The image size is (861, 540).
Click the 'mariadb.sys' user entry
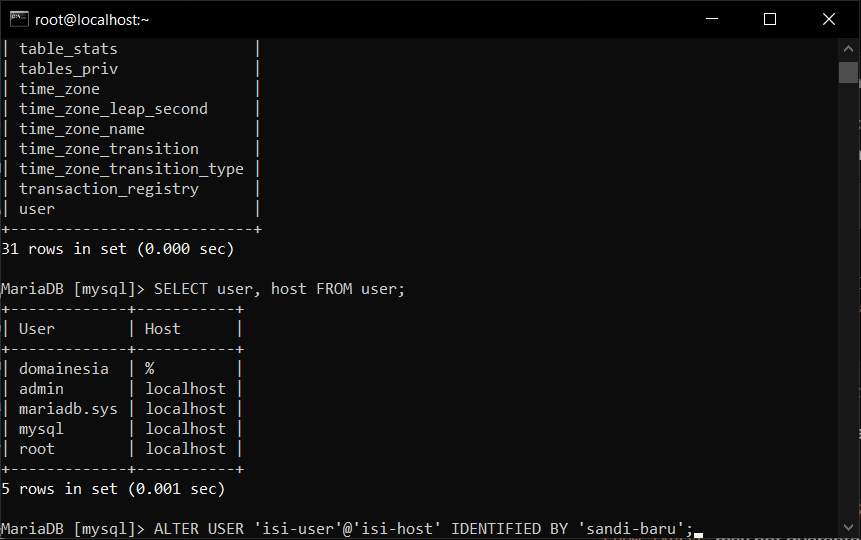point(68,409)
